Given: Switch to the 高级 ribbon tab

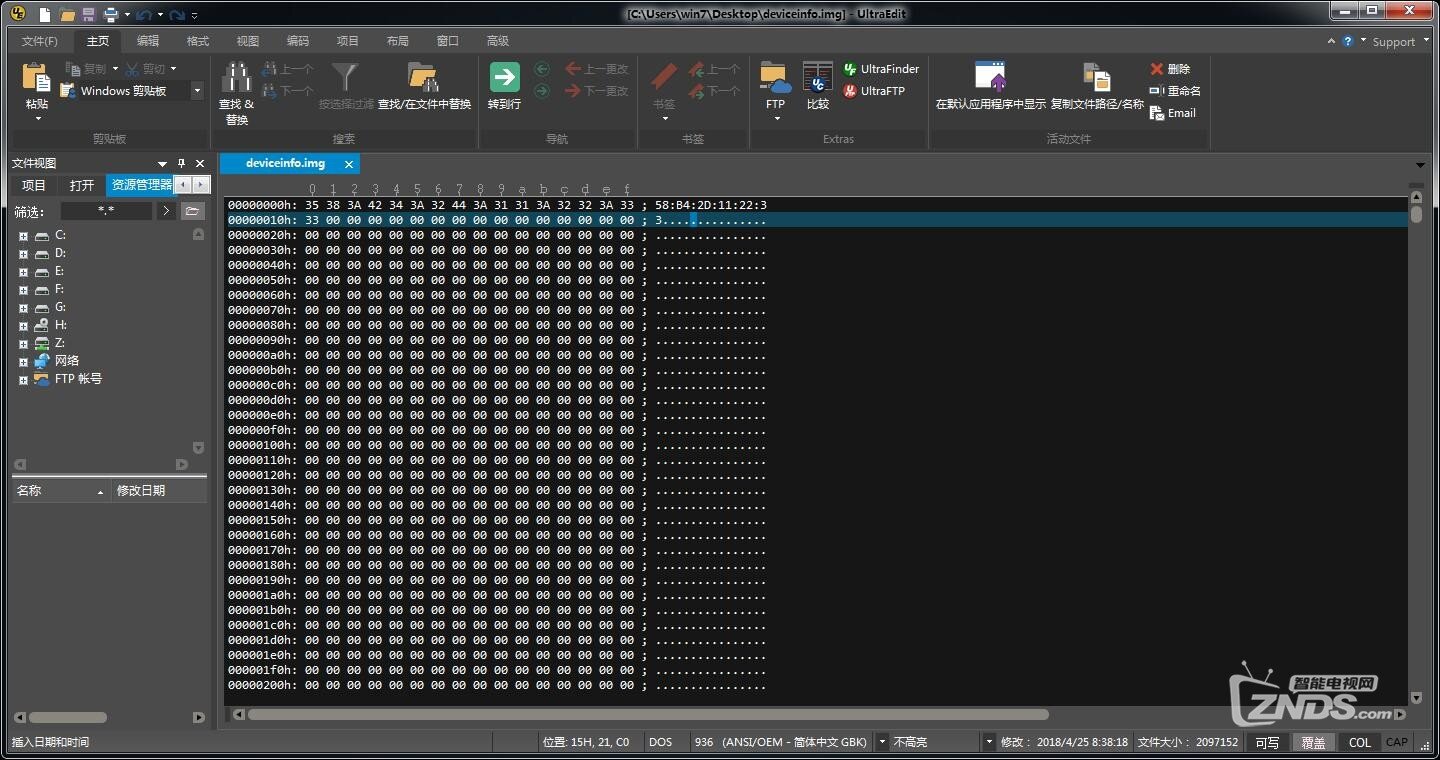Looking at the screenshot, I should pyautogui.click(x=498, y=41).
